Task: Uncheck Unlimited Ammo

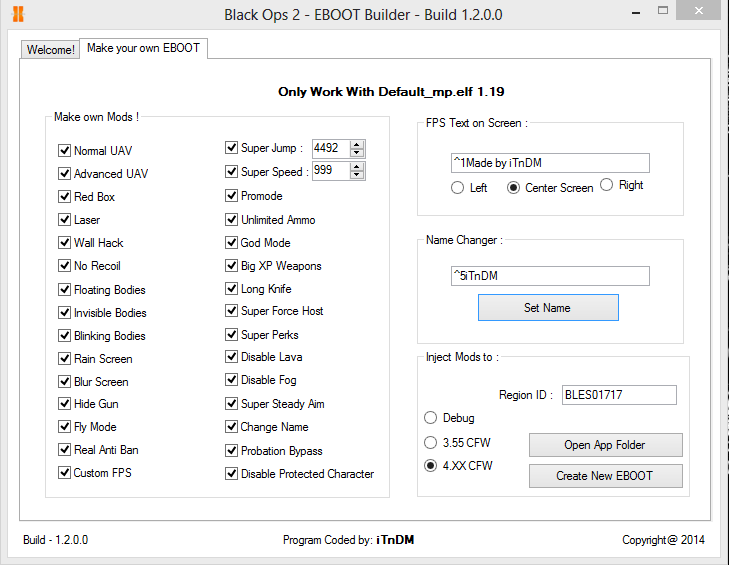Action: 231,219
